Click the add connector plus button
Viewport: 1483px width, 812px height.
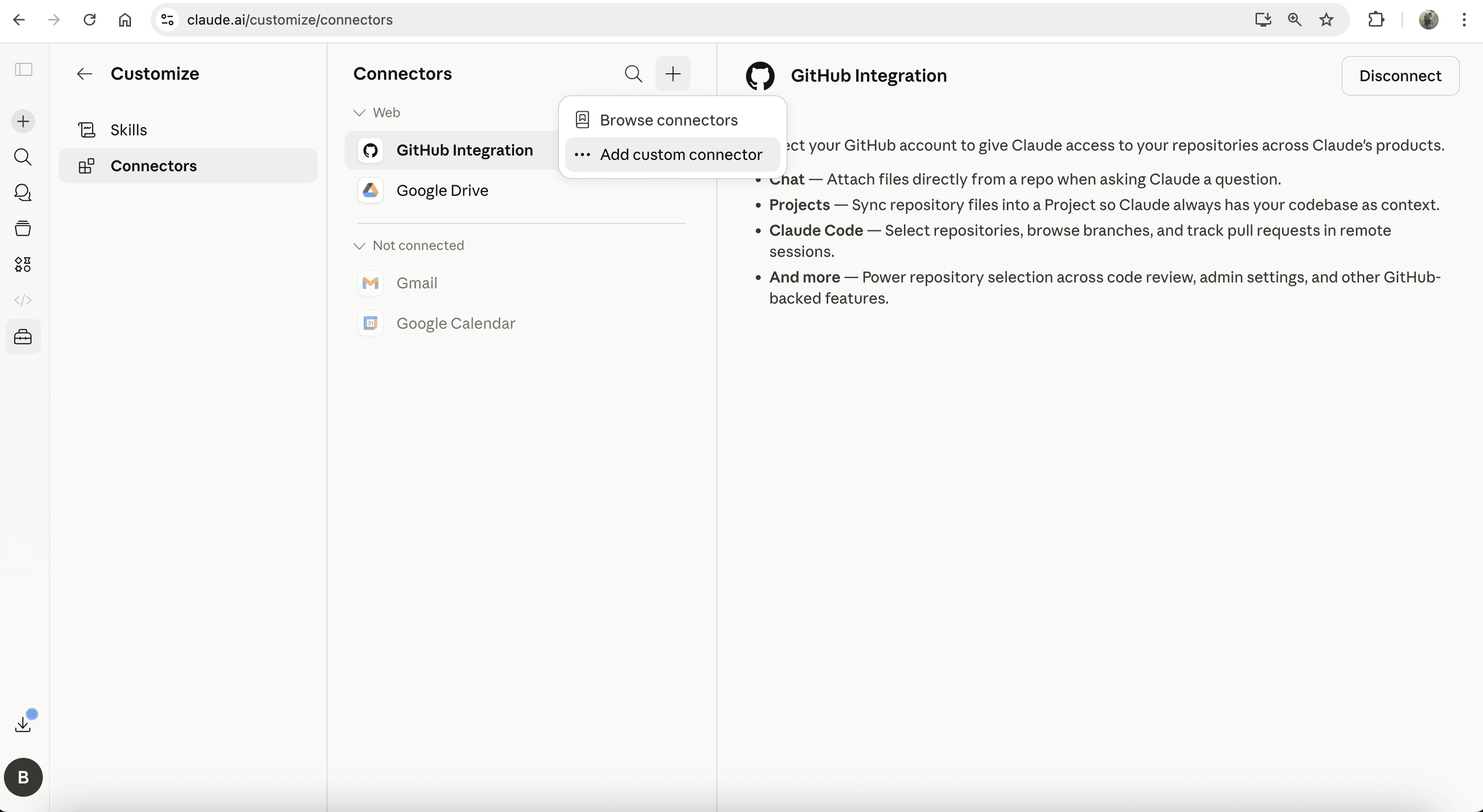pyautogui.click(x=673, y=74)
